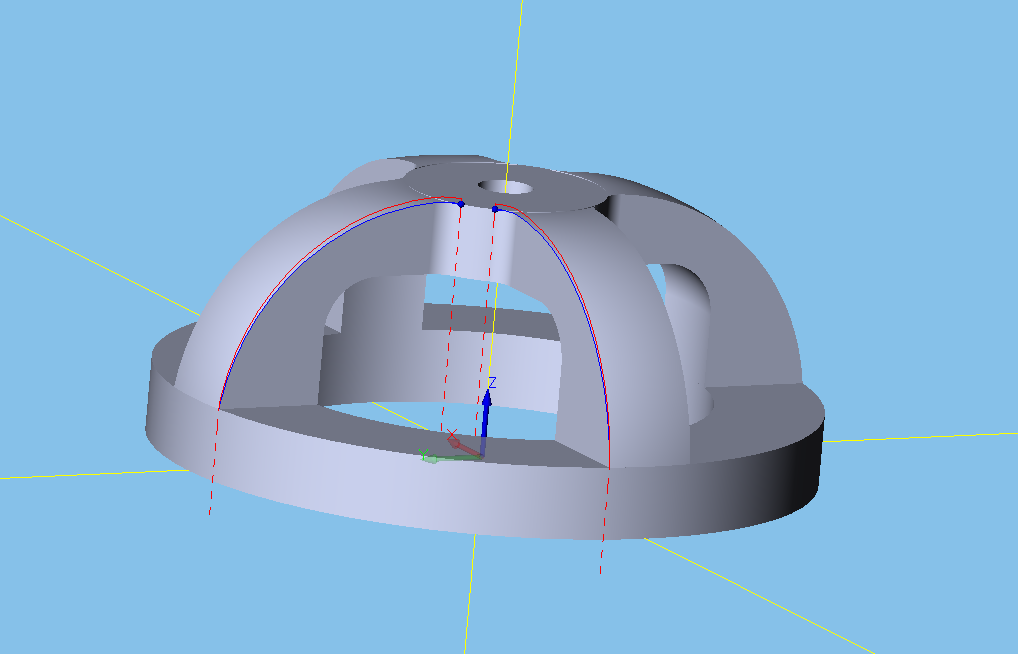Screen dimensions: 1018x654
Task: Click the blue Z axis label
Action: pos(492,383)
